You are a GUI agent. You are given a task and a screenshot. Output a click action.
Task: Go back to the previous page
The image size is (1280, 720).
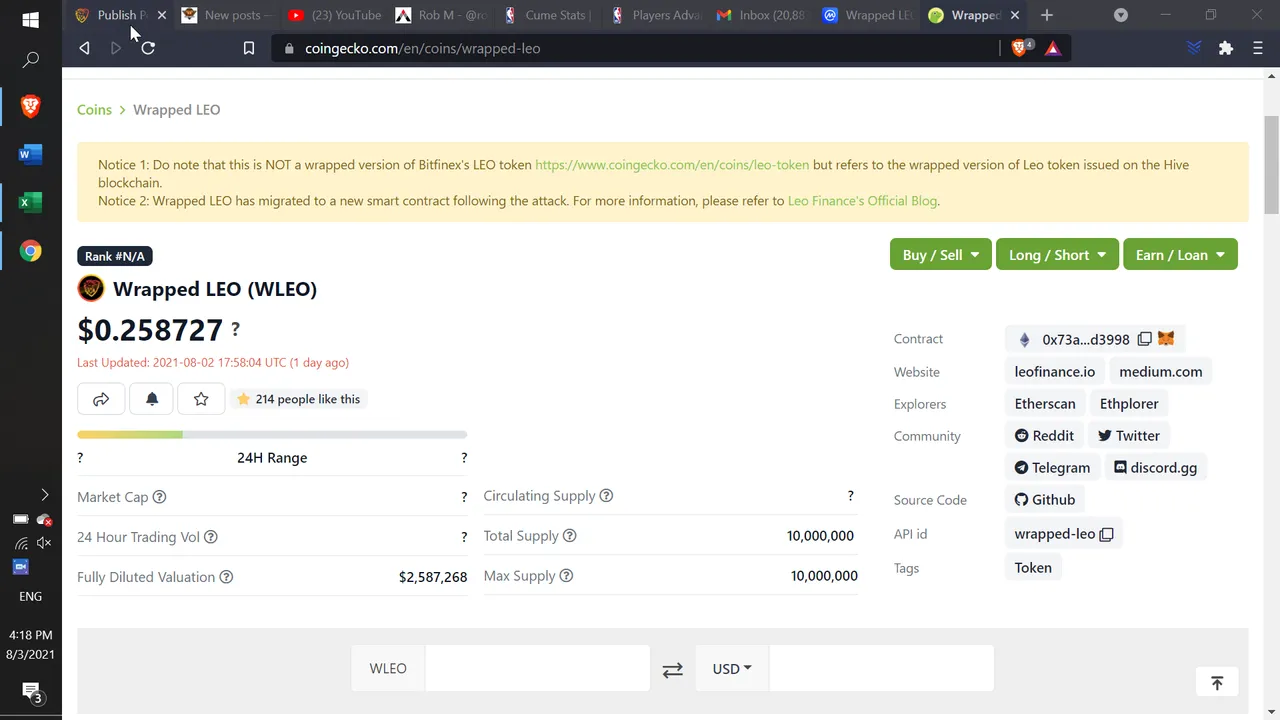[84, 48]
